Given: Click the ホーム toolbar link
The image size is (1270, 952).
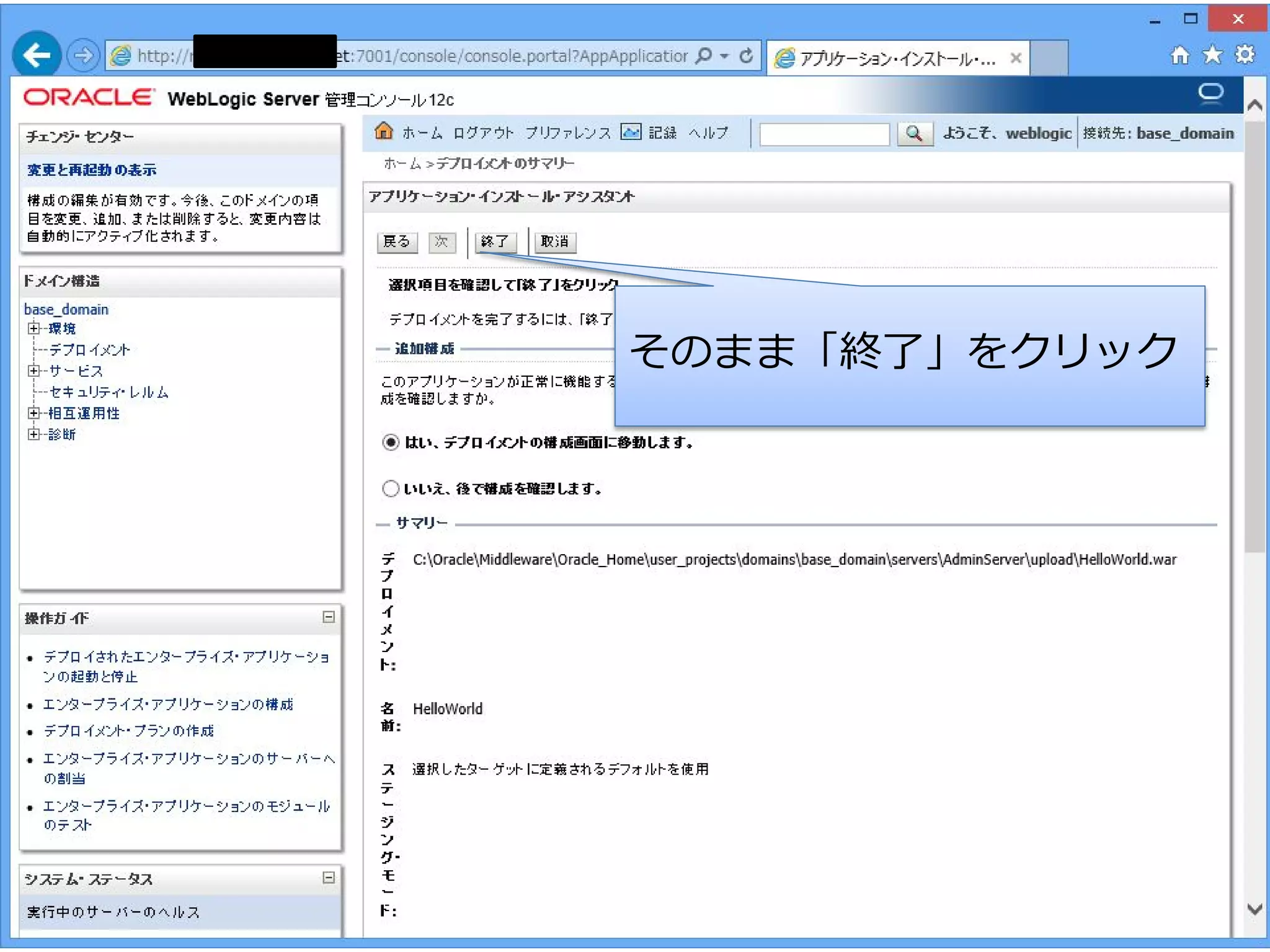Looking at the screenshot, I should [422, 133].
